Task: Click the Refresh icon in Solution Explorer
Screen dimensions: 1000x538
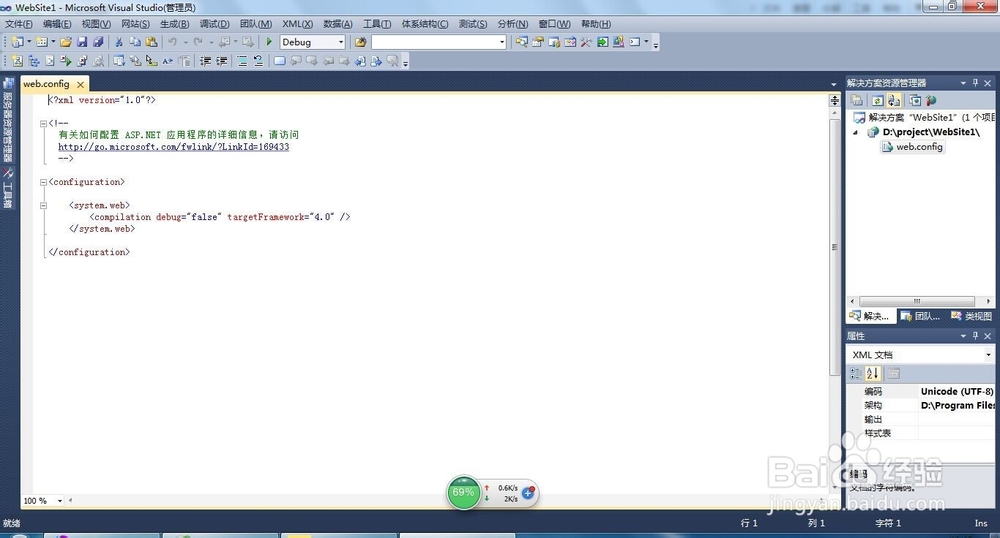Action: (878, 101)
